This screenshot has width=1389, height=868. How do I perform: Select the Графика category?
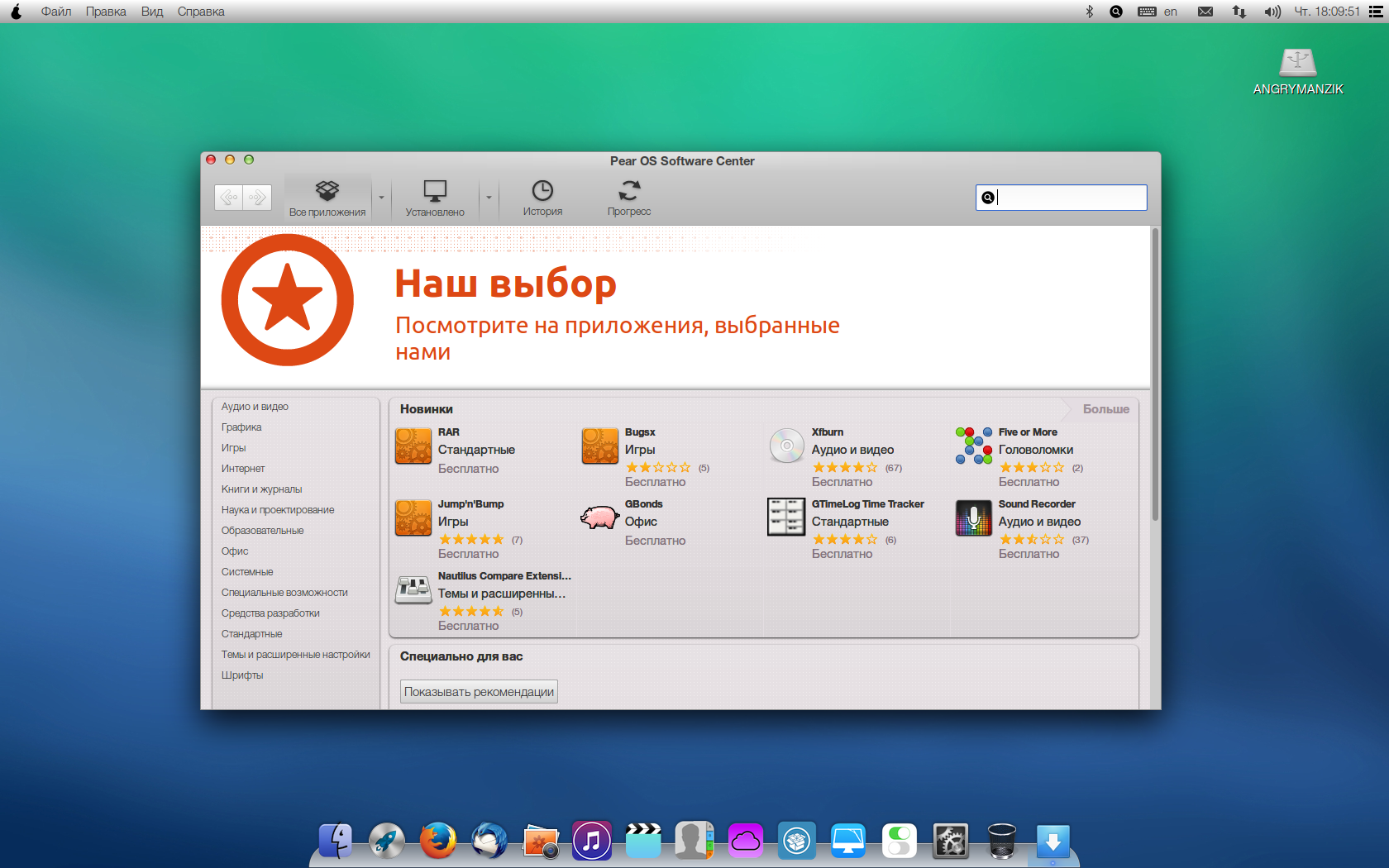pyautogui.click(x=241, y=427)
